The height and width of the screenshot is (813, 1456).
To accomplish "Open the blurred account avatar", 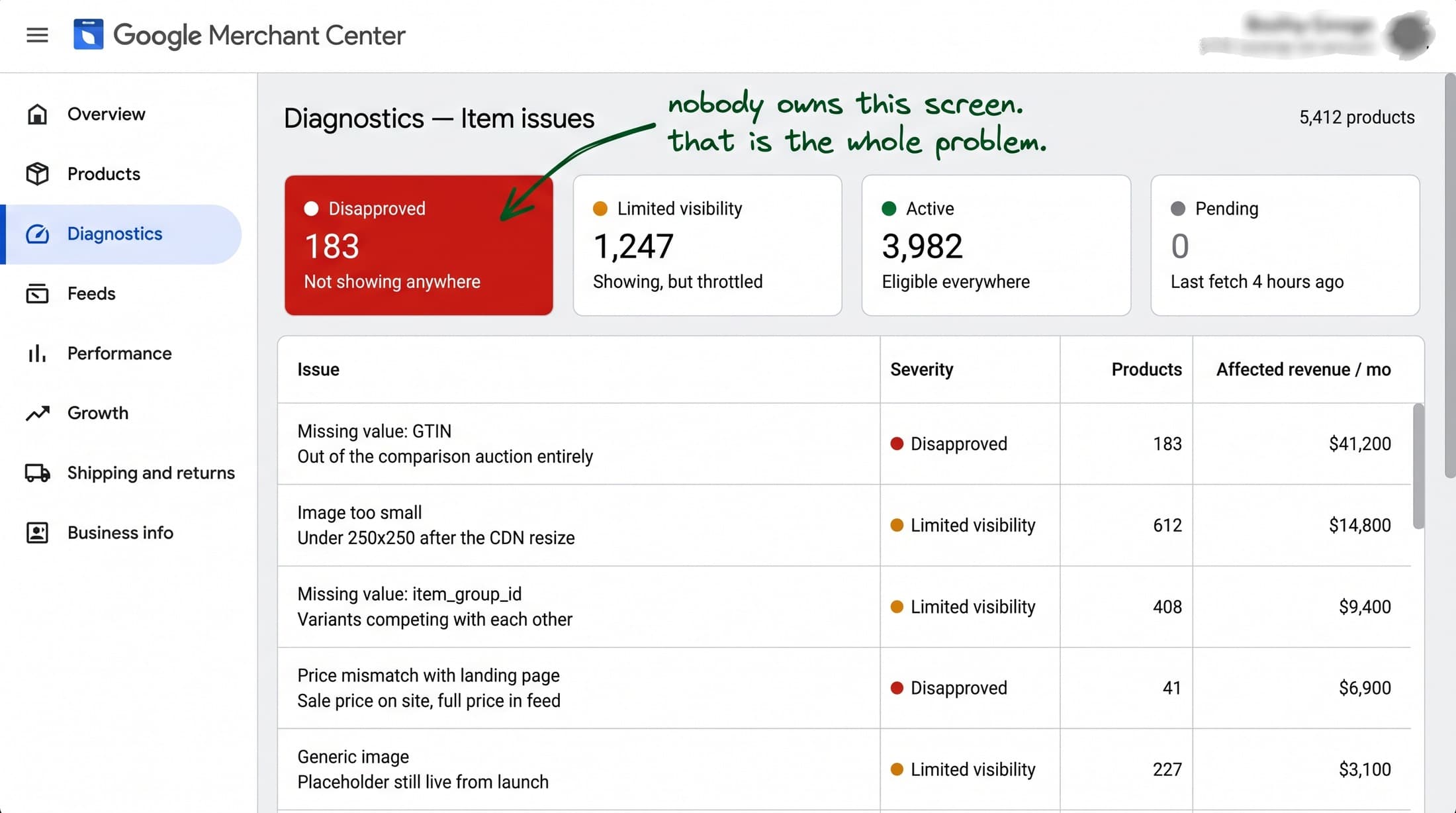I will (1409, 34).
